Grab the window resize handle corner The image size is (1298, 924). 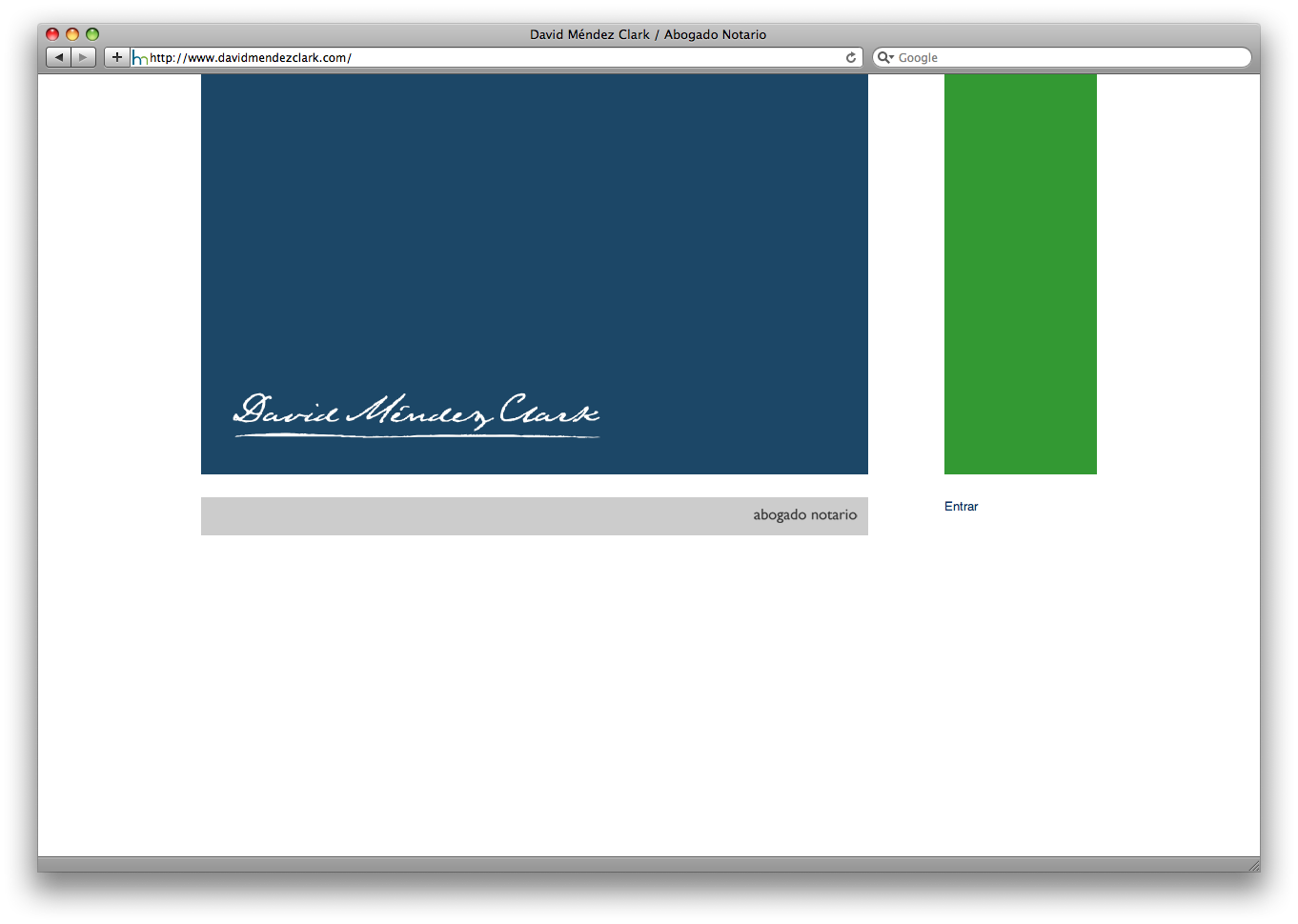[x=1253, y=865]
